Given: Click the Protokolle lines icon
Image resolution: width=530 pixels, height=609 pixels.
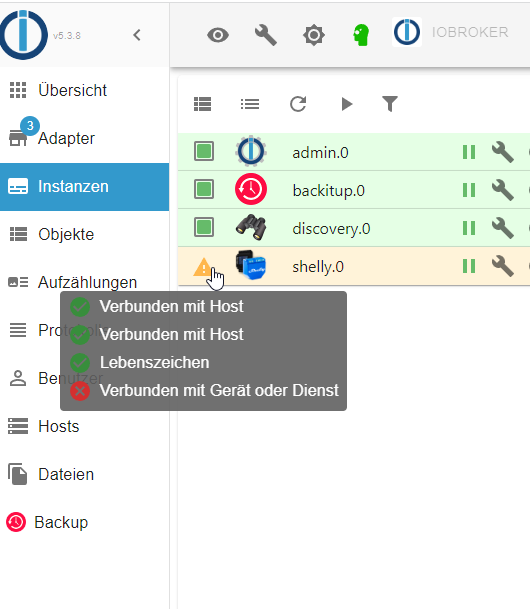Looking at the screenshot, I should click(18, 330).
